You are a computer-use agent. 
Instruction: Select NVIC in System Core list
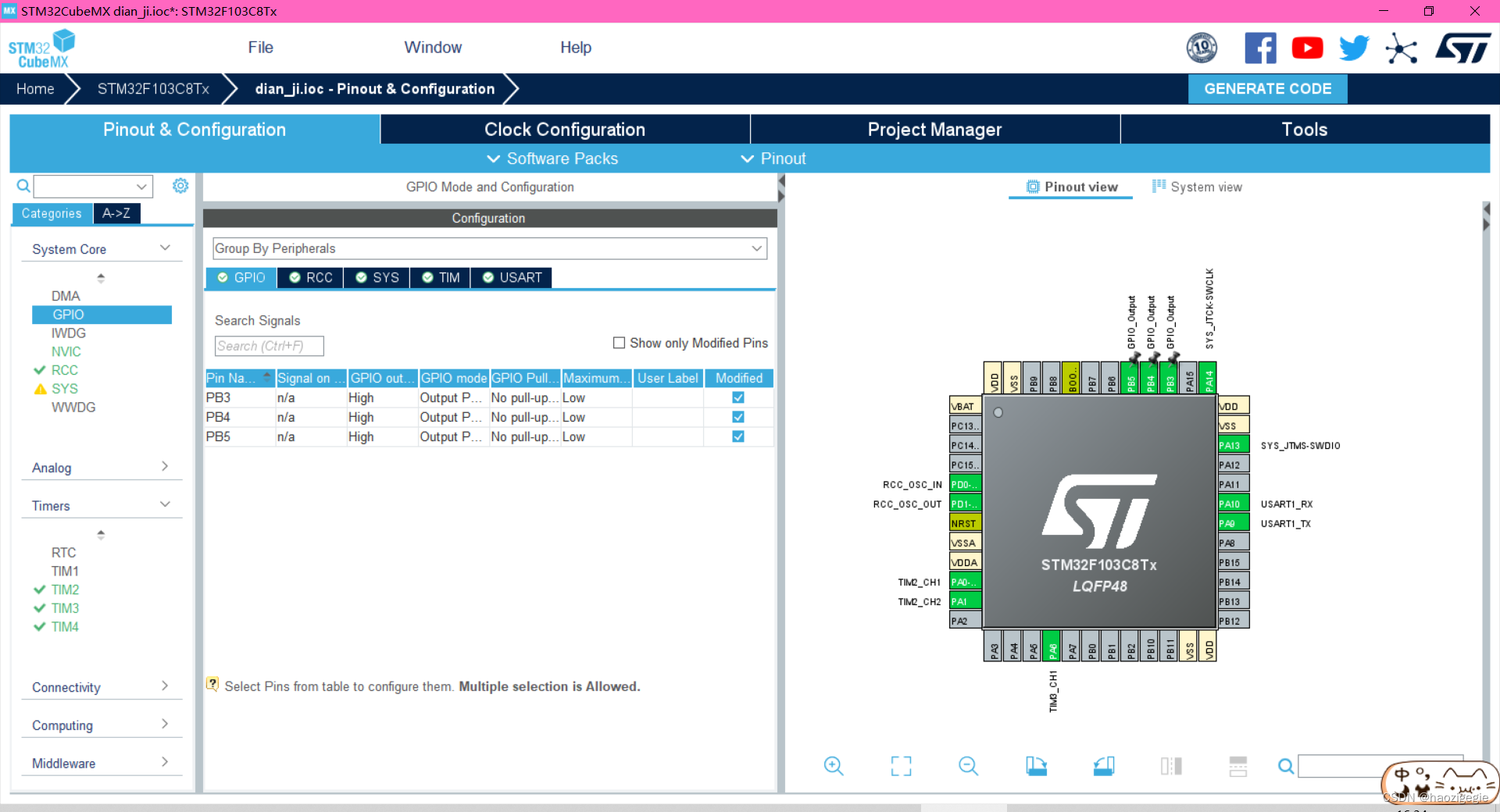[66, 351]
